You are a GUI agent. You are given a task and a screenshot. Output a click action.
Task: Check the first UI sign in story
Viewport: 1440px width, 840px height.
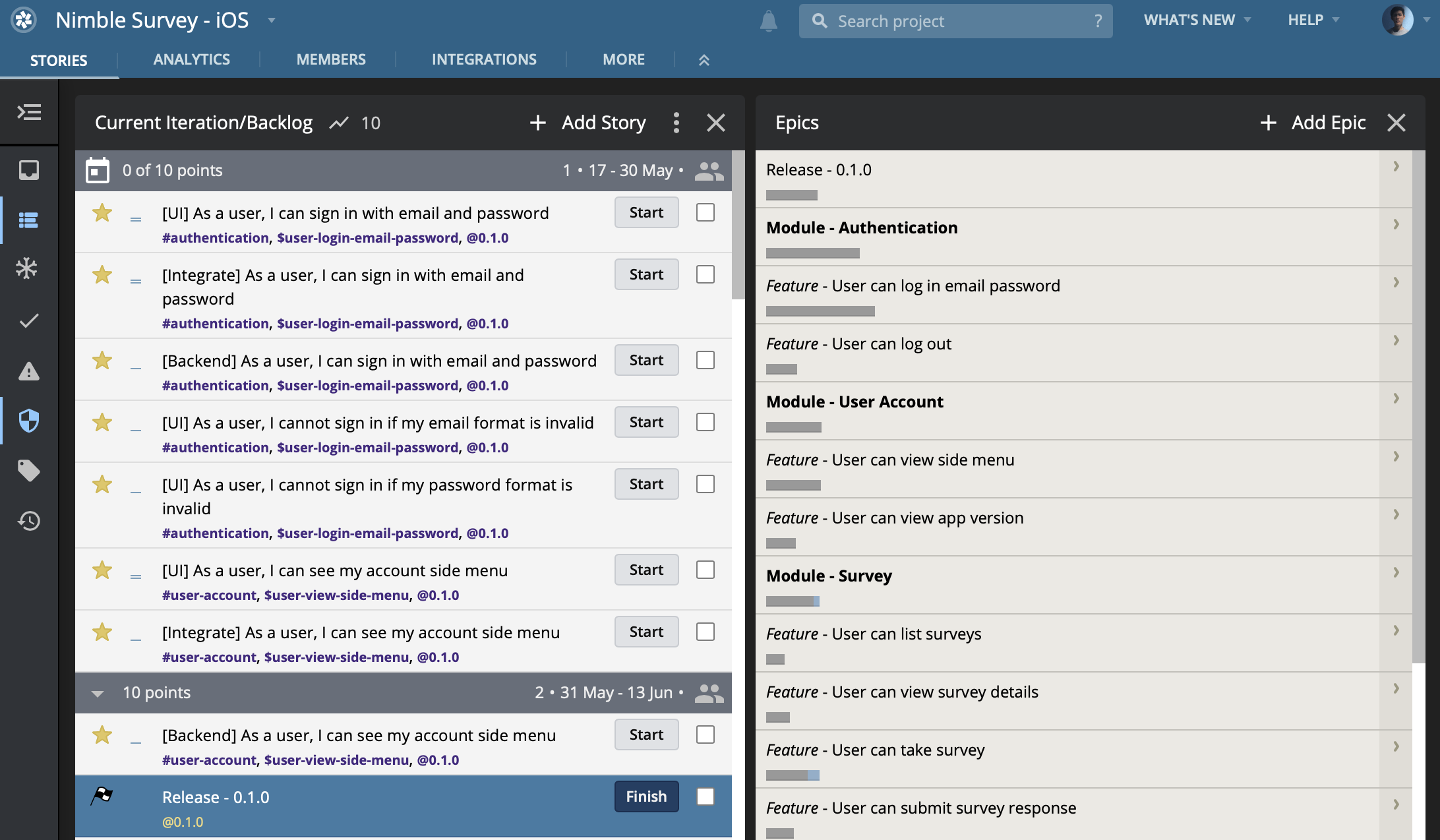click(705, 212)
